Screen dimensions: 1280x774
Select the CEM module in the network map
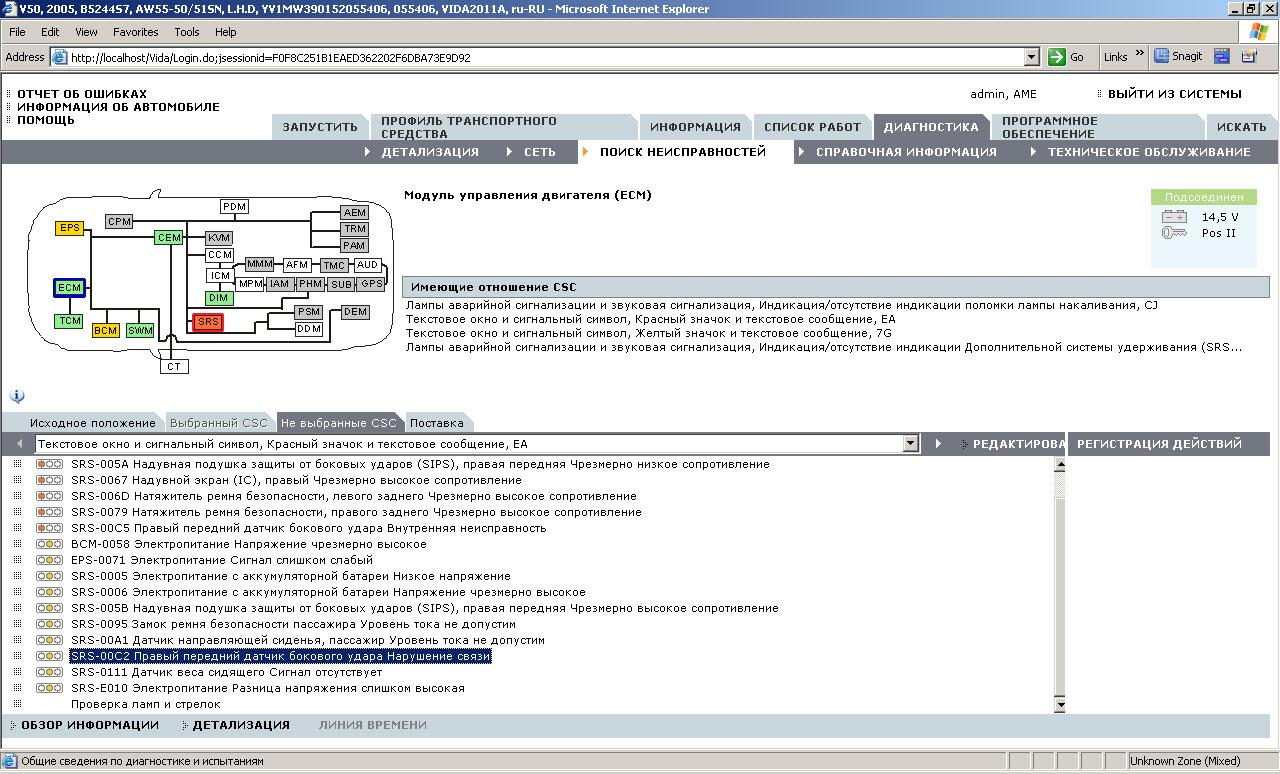[x=168, y=237]
